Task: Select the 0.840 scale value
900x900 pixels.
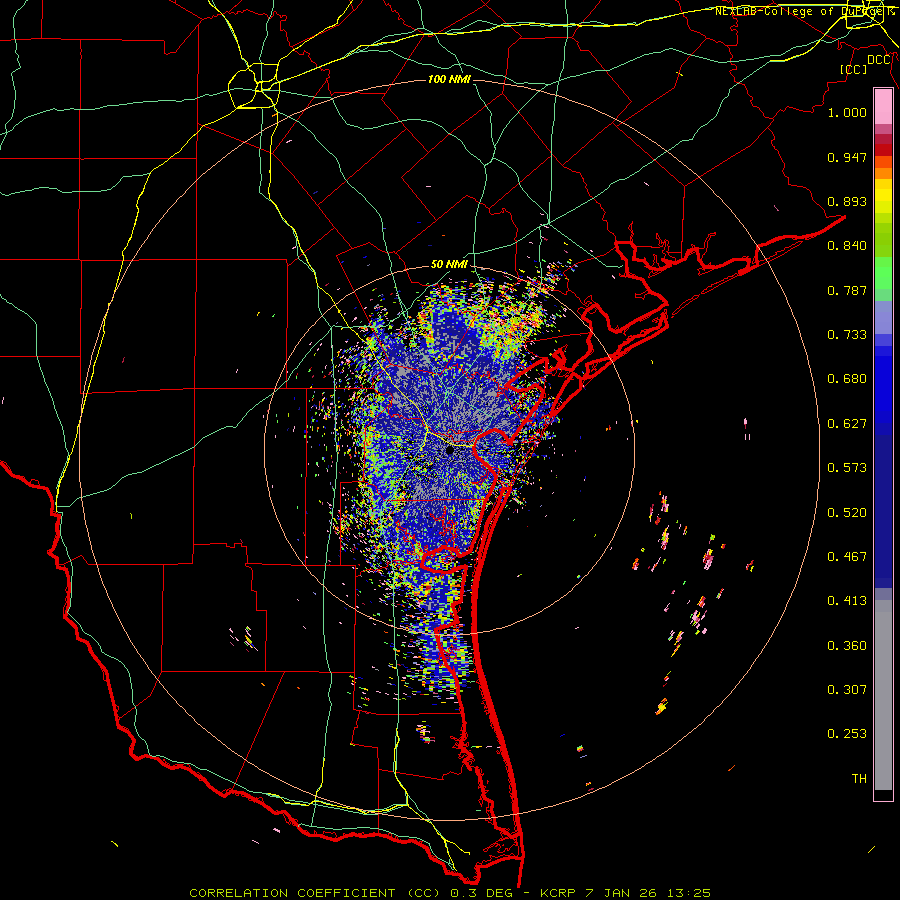Action: [847, 246]
